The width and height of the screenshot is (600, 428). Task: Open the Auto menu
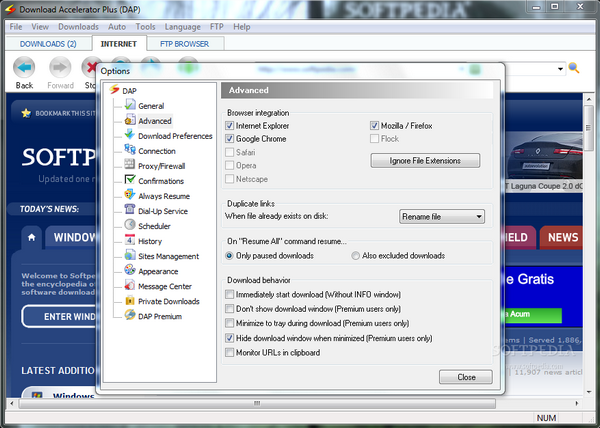pyautogui.click(x=117, y=27)
